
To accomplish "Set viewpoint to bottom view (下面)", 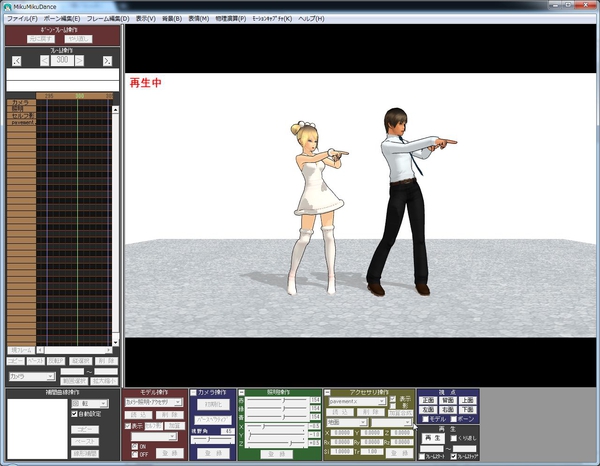I will coord(467,410).
